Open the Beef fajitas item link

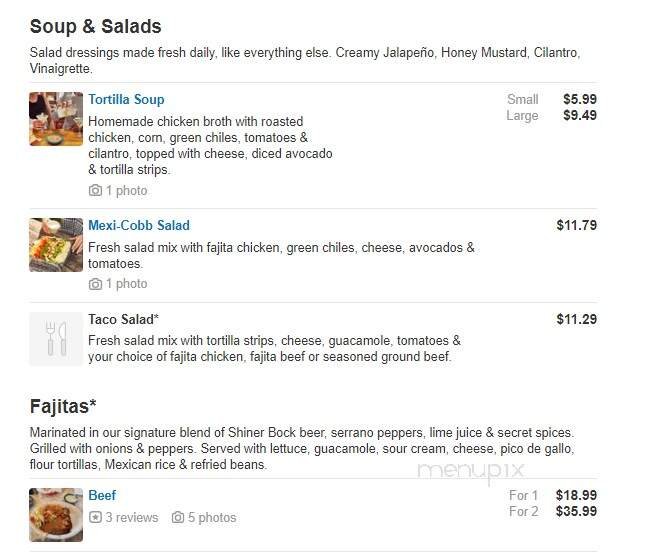pos(102,496)
